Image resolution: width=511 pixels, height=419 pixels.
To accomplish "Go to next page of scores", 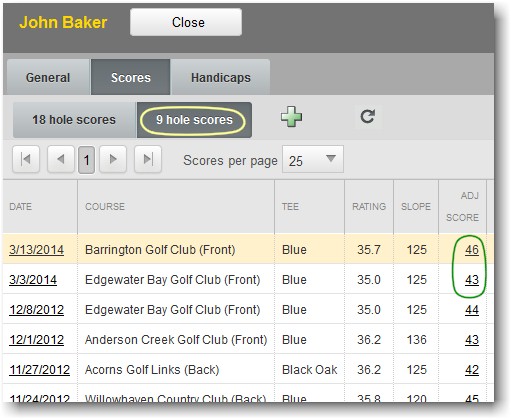I will 113,159.
